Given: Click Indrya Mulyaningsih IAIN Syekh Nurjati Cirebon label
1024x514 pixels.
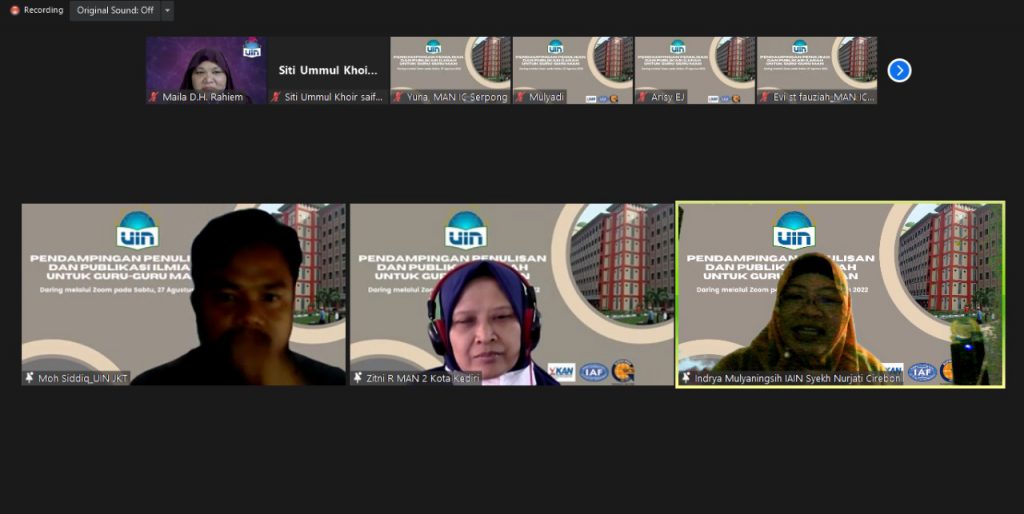Looking at the screenshot, I should point(797,378).
